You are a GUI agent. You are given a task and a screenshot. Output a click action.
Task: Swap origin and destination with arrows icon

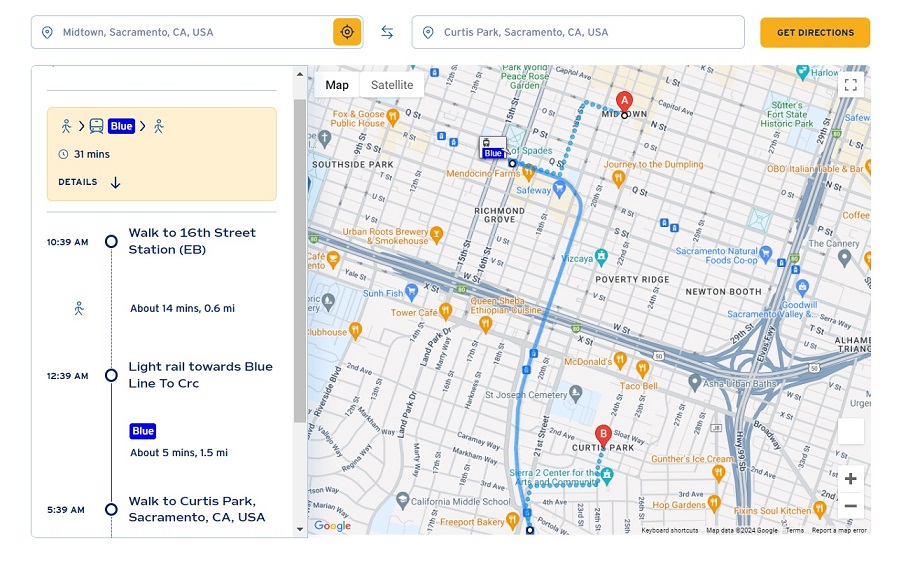click(x=387, y=32)
